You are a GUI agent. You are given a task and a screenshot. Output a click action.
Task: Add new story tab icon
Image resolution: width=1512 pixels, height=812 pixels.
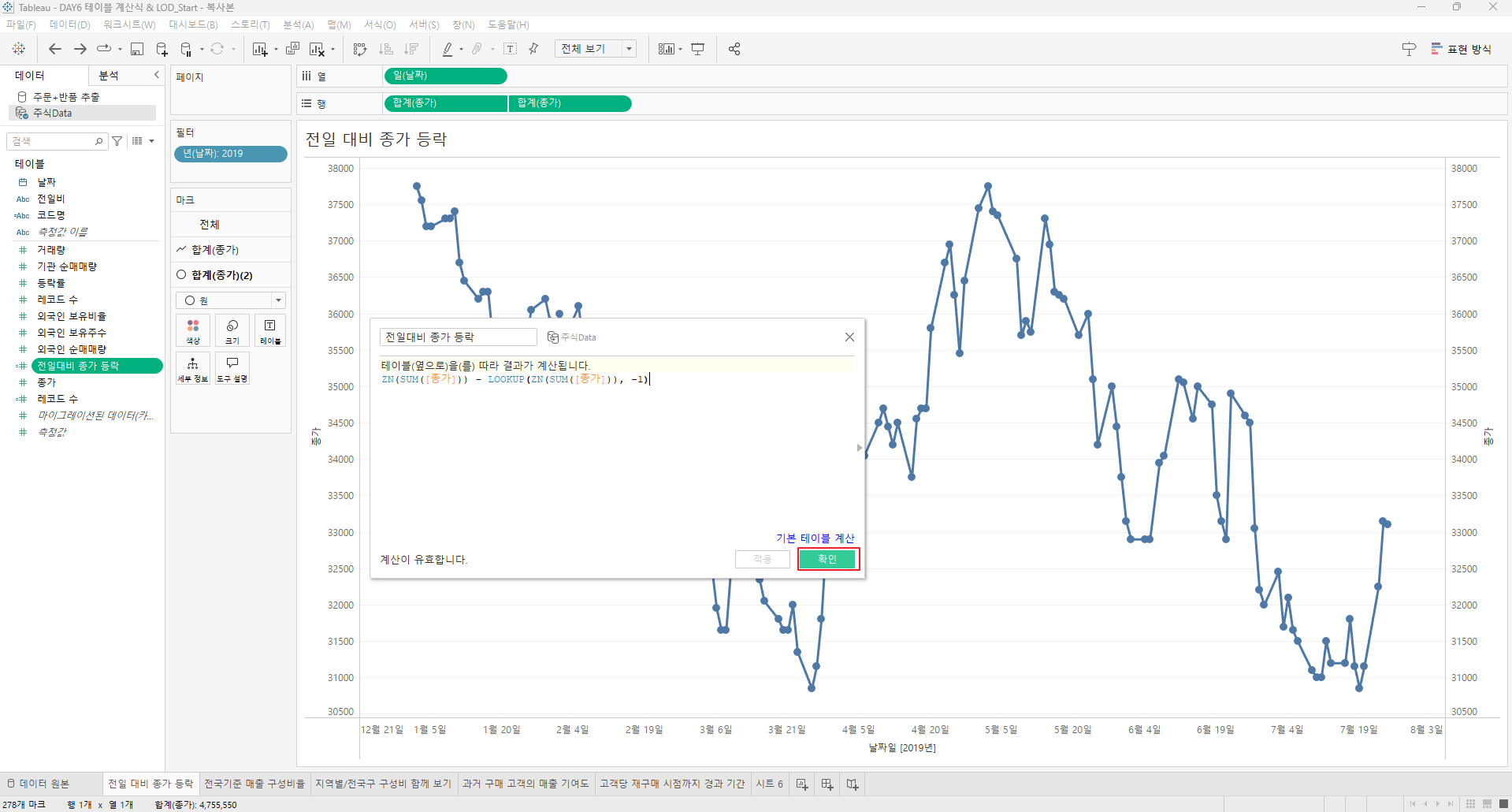[x=853, y=784]
